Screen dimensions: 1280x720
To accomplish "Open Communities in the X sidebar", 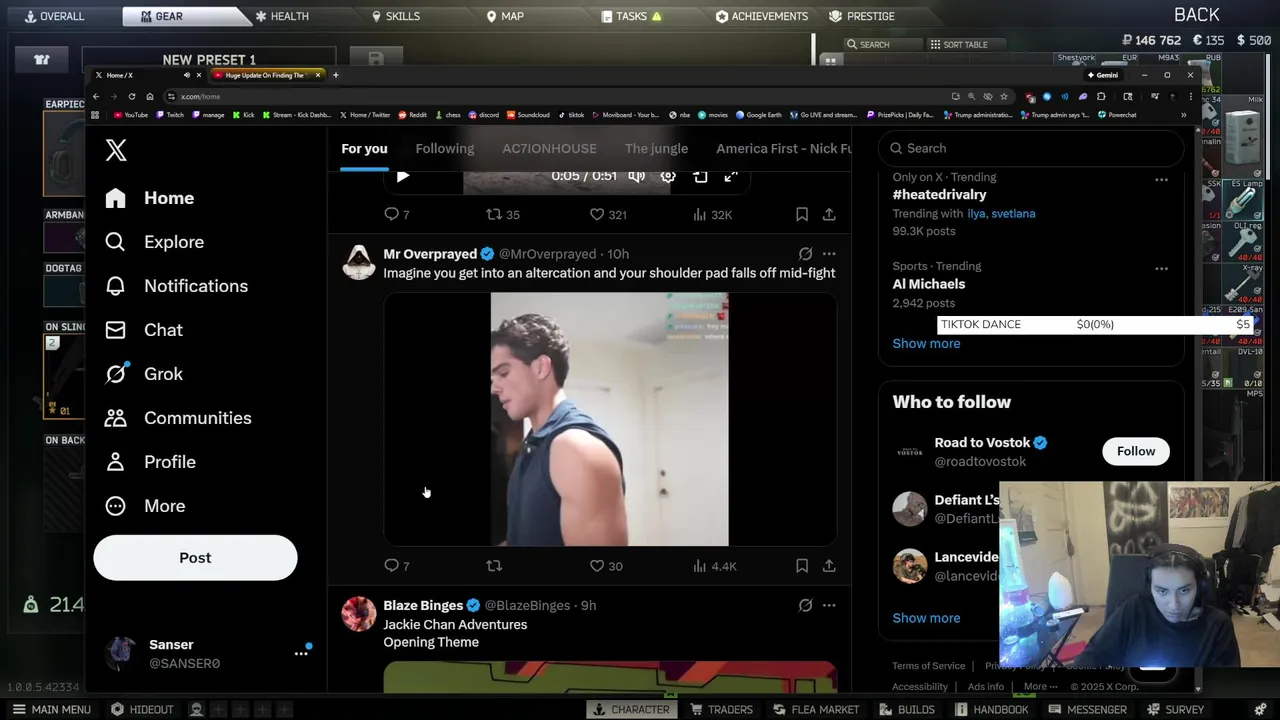I will click(x=178, y=418).
